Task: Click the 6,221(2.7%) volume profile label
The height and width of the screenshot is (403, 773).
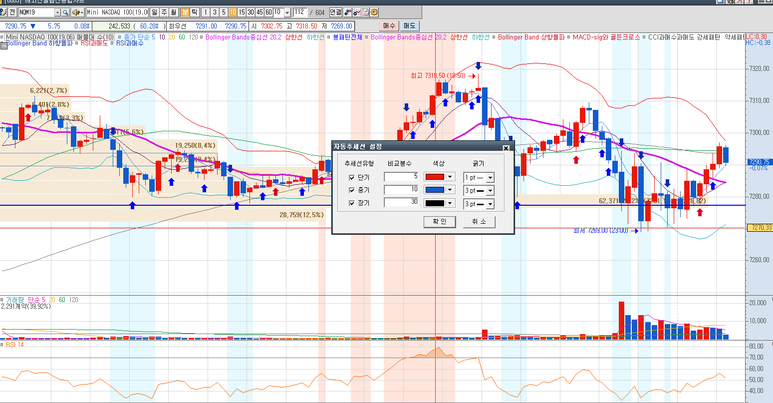Action: [48, 90]
